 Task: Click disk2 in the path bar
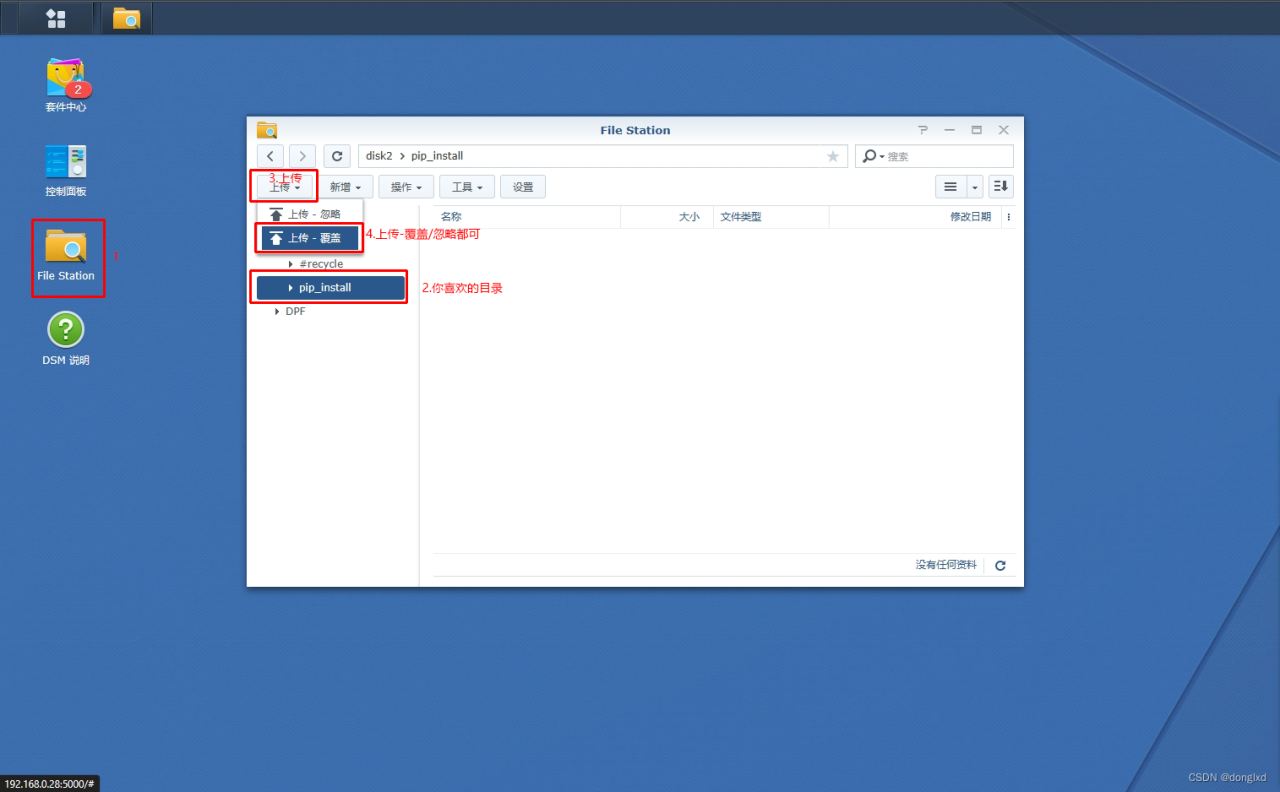click(x=379, y=156)
